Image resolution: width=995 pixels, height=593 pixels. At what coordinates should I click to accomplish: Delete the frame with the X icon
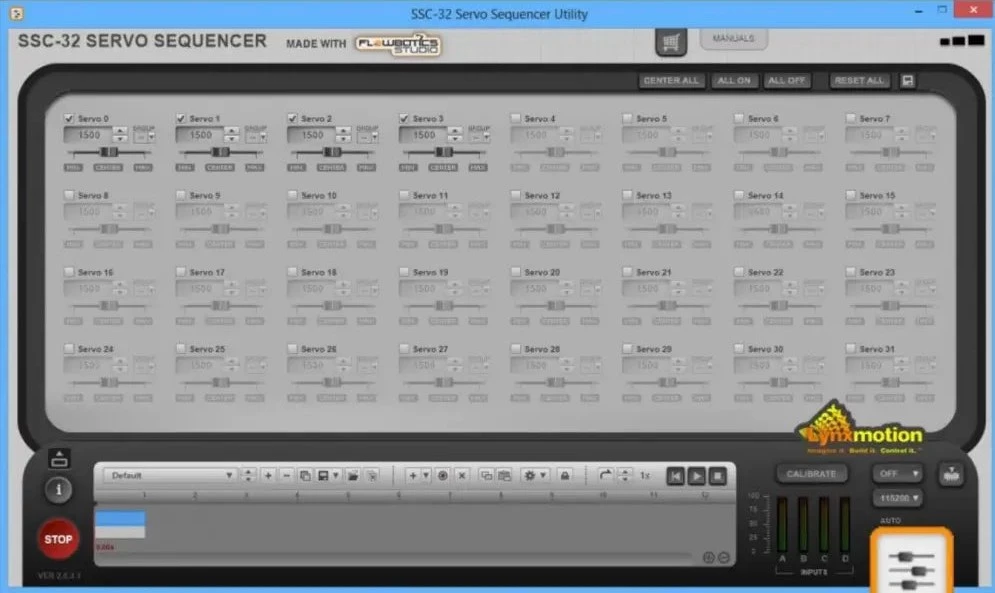coord(462,476)
